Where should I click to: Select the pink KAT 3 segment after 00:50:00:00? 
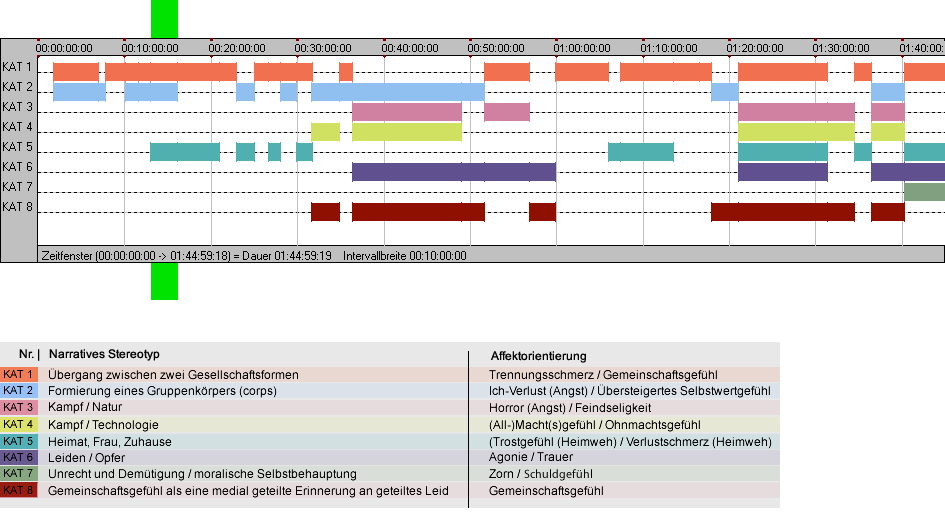point(507,112)
